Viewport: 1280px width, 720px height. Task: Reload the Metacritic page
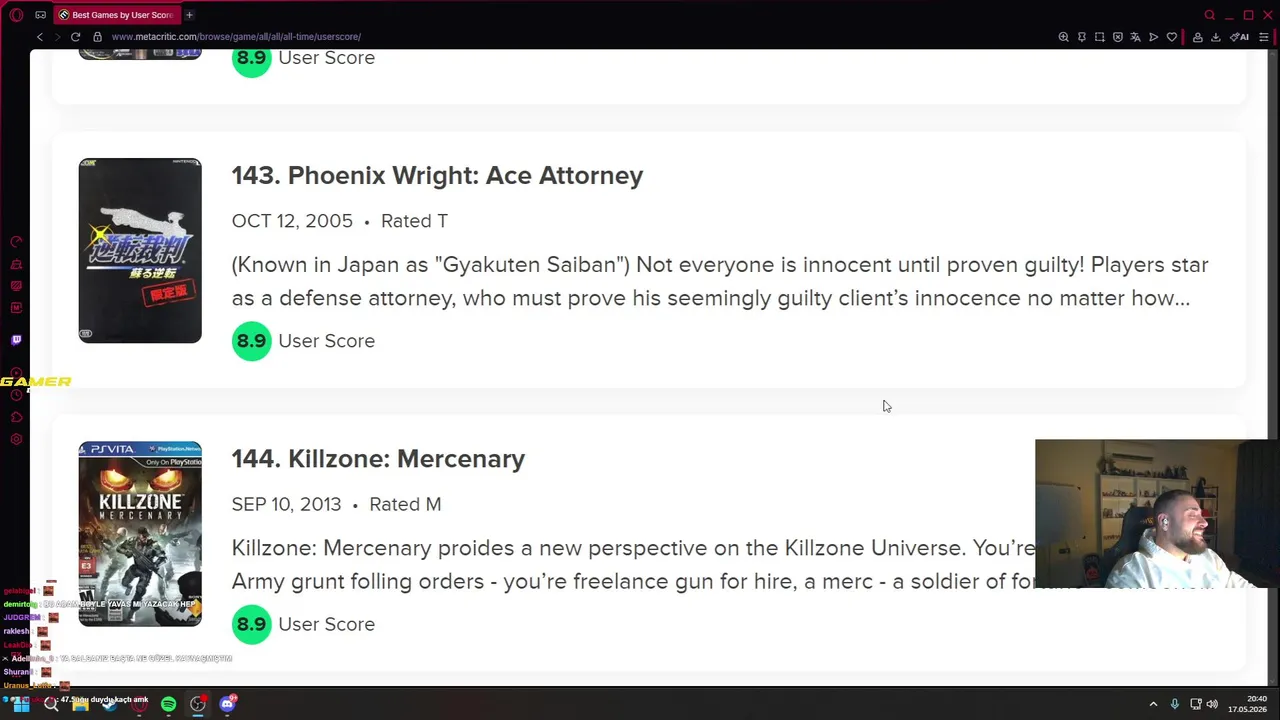coord(75,37)
